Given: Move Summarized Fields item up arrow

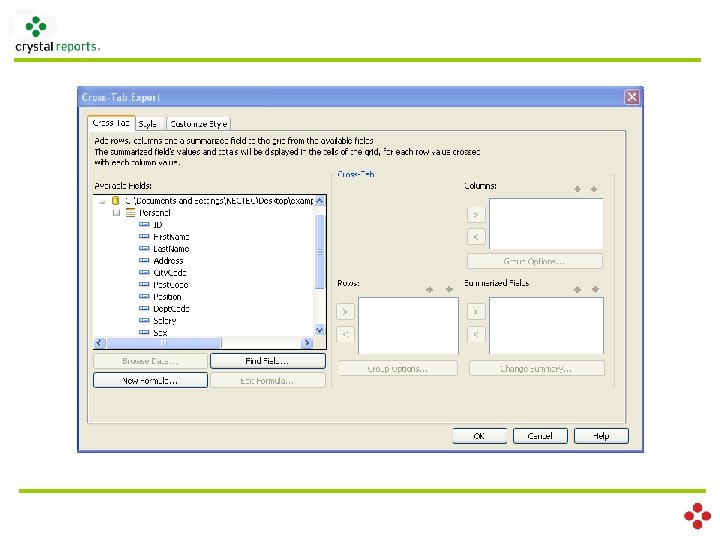Looking at the screenshot, I should (578, 289).
